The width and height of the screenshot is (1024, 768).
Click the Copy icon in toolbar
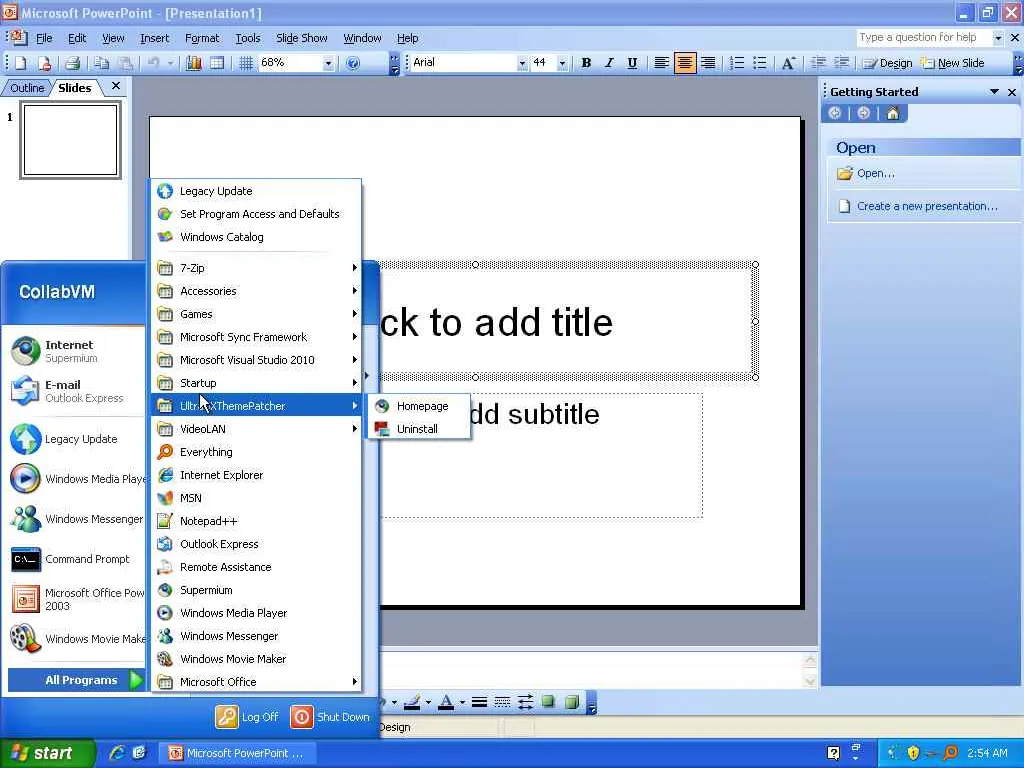(101, 63)
